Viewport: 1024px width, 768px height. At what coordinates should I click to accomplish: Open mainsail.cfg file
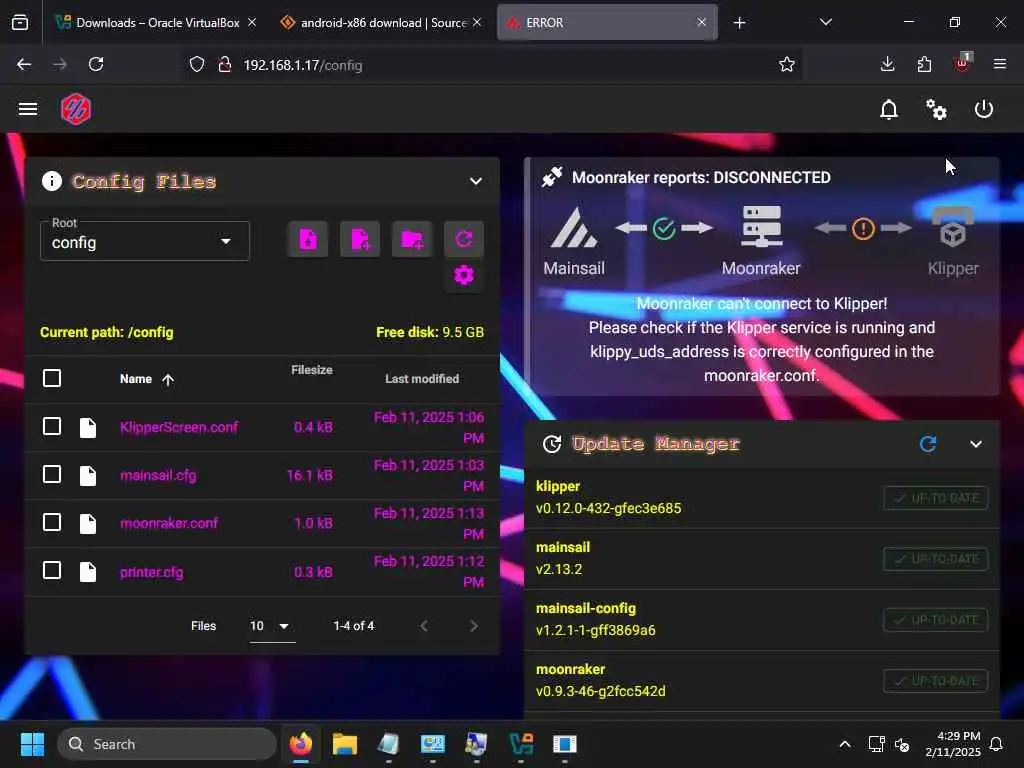[x=157, y=475]
